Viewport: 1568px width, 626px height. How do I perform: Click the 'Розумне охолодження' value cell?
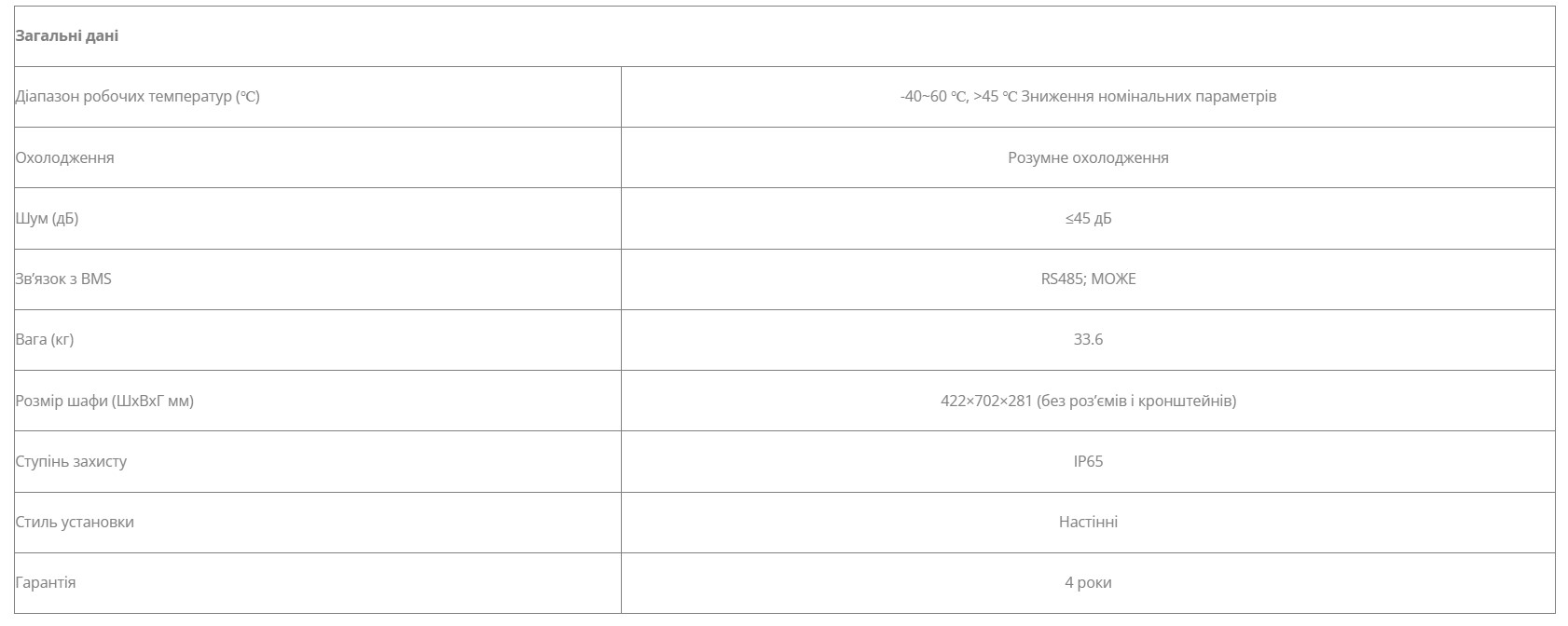1088,157
